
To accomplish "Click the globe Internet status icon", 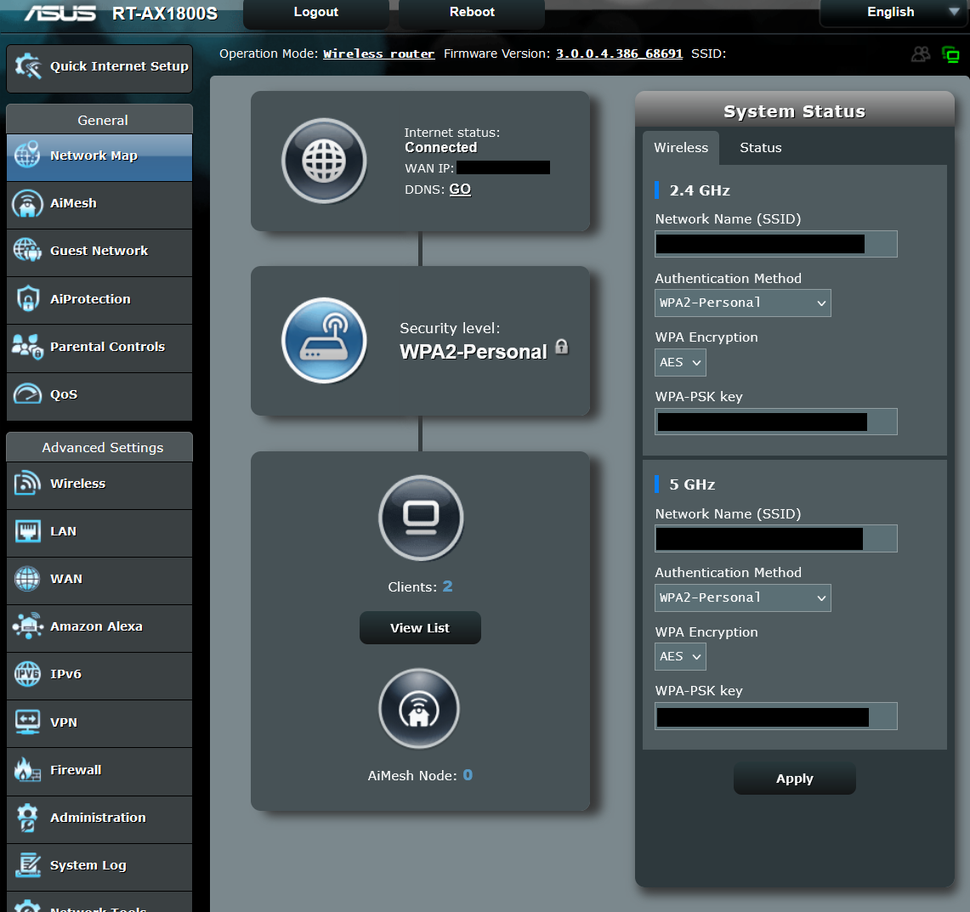I will click(x=324, y=161).
